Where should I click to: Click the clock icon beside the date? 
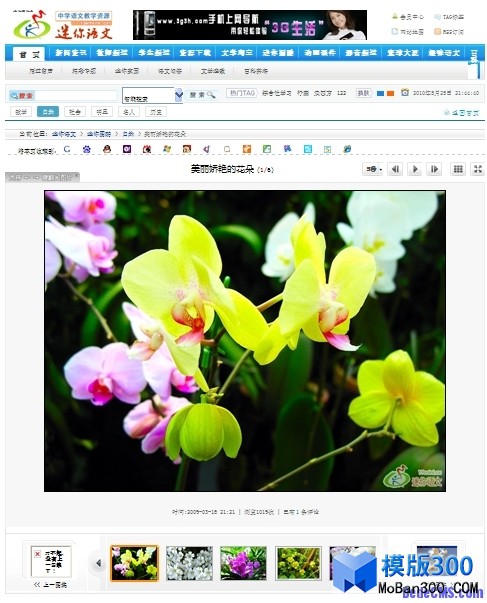(x=405, y=93)
